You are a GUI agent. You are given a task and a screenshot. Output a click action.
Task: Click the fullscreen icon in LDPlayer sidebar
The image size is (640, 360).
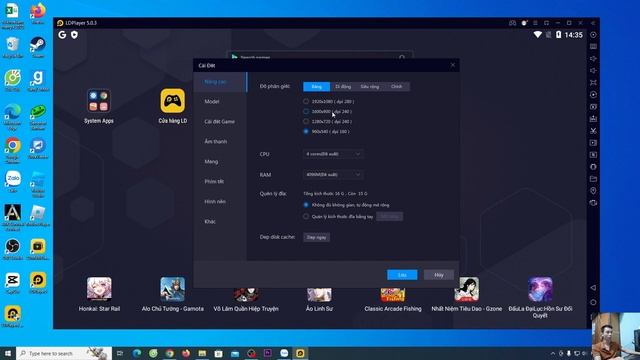tap(593, 82)
